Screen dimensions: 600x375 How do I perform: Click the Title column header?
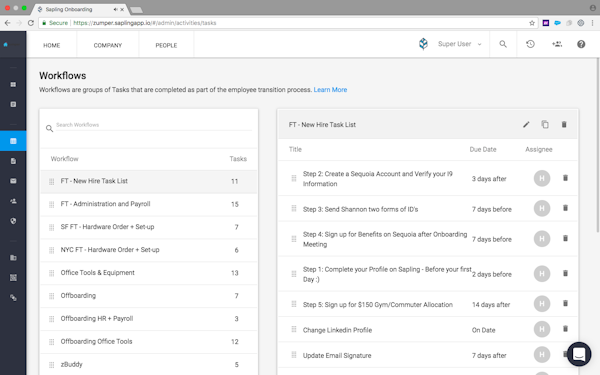[295, 149]
